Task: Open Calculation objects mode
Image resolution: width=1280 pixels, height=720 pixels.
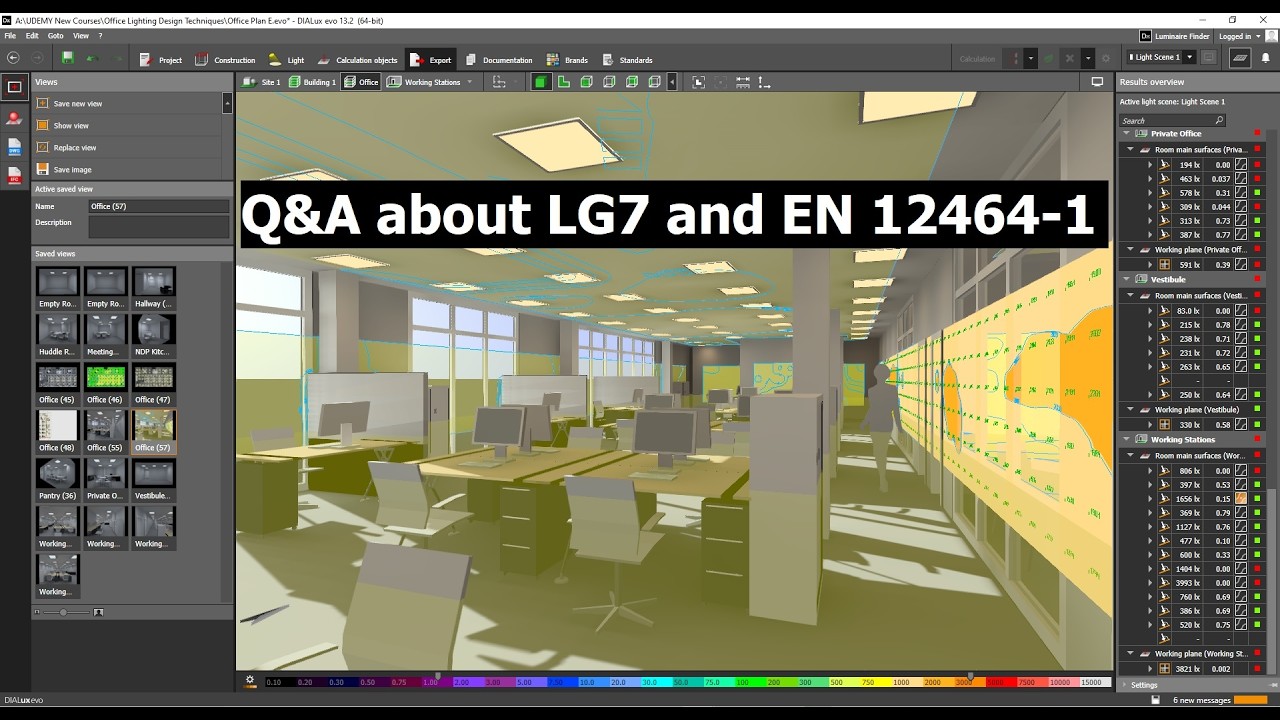Action: point(357,60)
